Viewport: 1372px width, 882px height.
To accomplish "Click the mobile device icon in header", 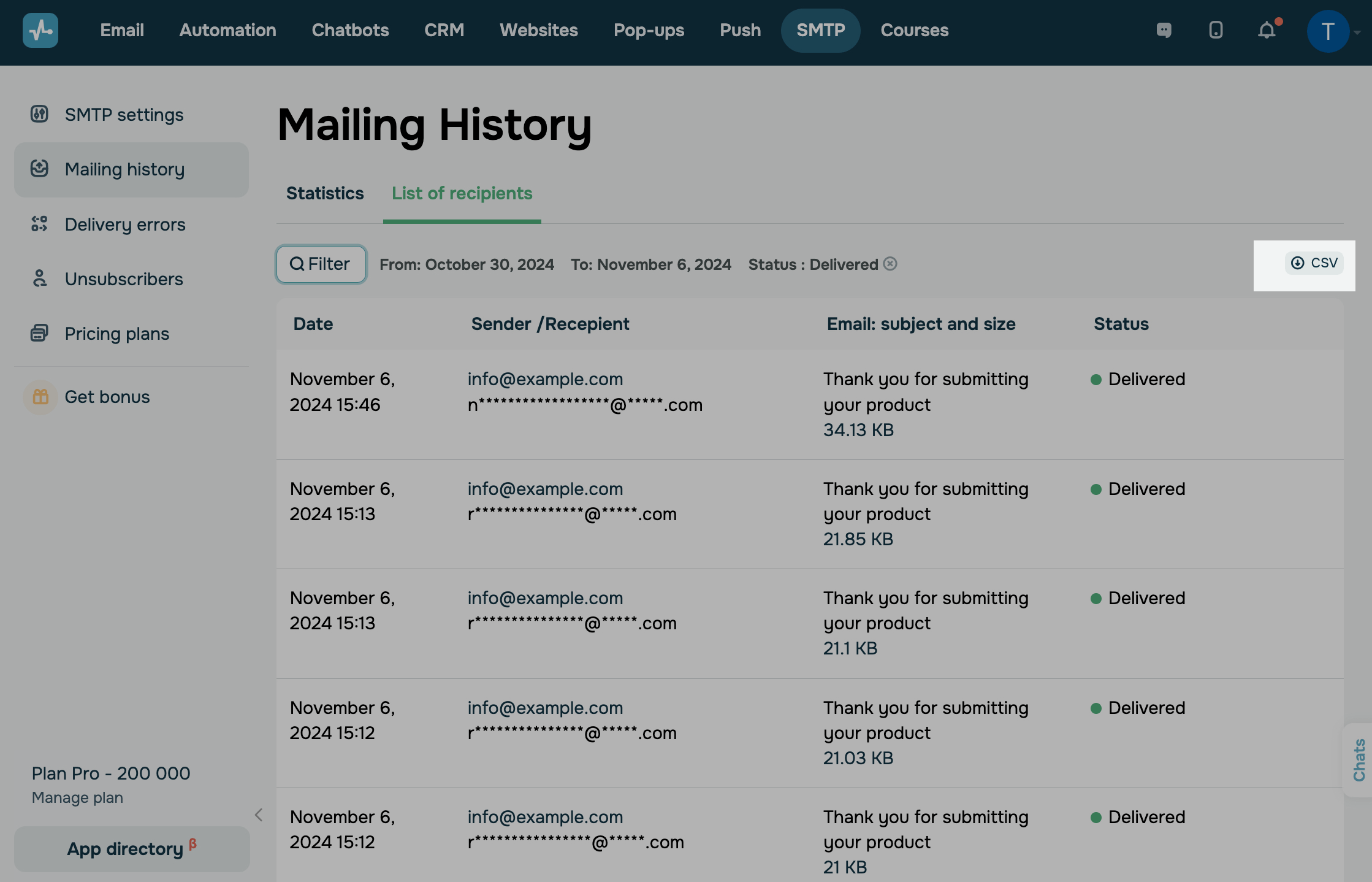I will (x=1216, y=30).
